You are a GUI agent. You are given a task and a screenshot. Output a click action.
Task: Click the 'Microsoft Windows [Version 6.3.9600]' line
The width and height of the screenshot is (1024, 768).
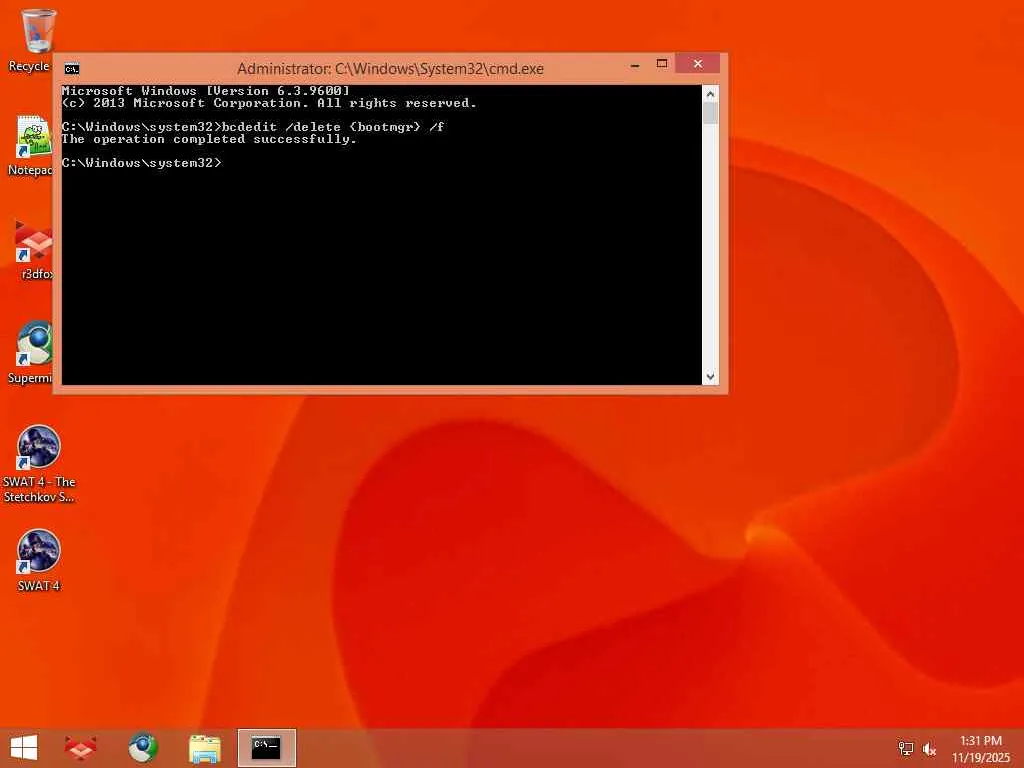tap(206, 91)
